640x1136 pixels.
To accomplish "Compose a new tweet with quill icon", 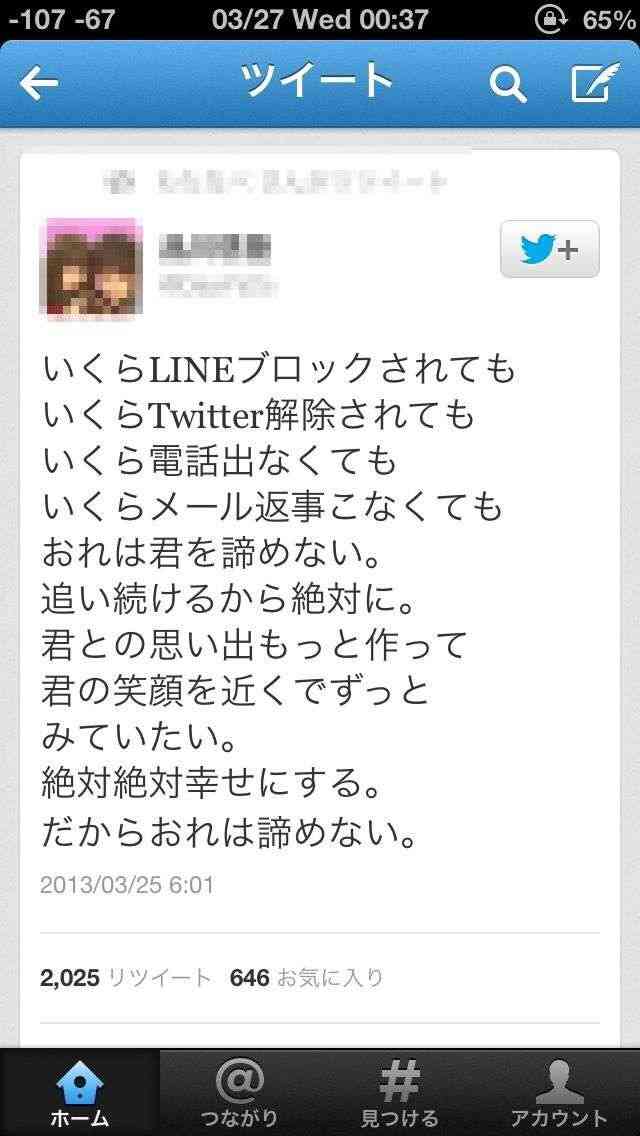I will (x=596, y=82).
